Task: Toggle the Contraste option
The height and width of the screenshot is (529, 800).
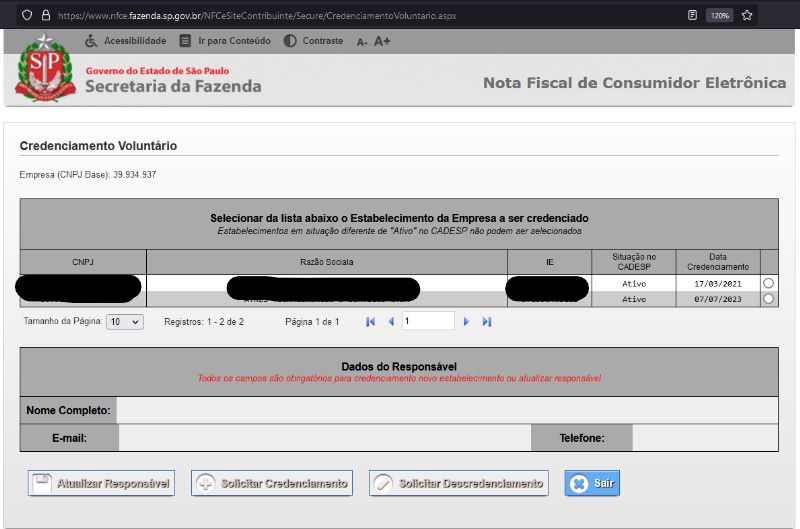Action: 313,41
